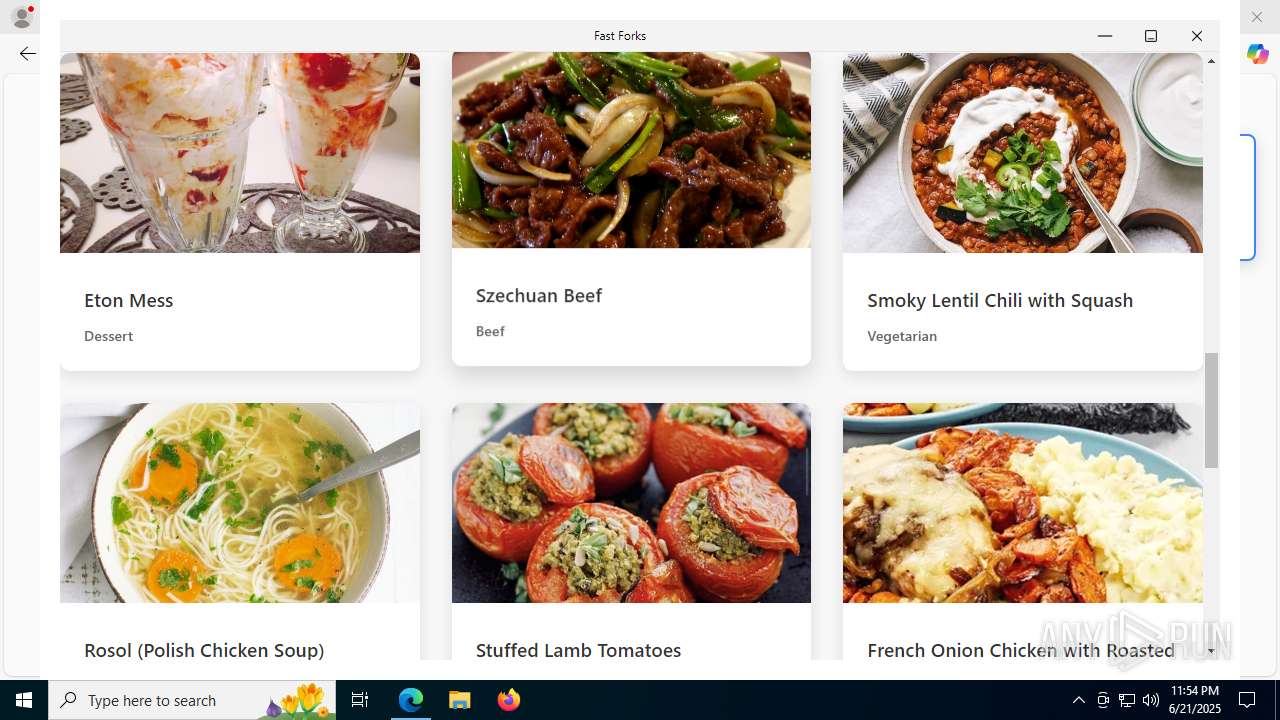Open the Rosol Polish Chicken Soup photo

(x=240, y=503)
